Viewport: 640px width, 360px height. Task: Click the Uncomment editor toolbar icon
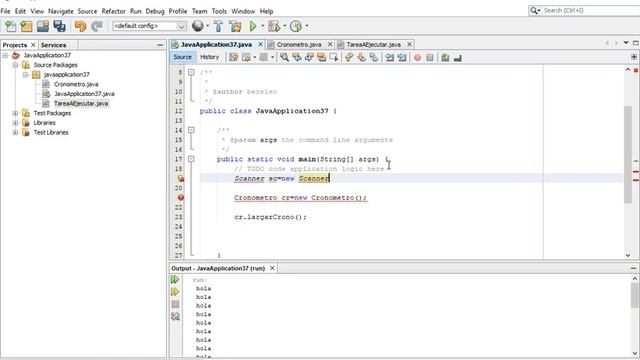pyautogui.click(x=458, y=58)
